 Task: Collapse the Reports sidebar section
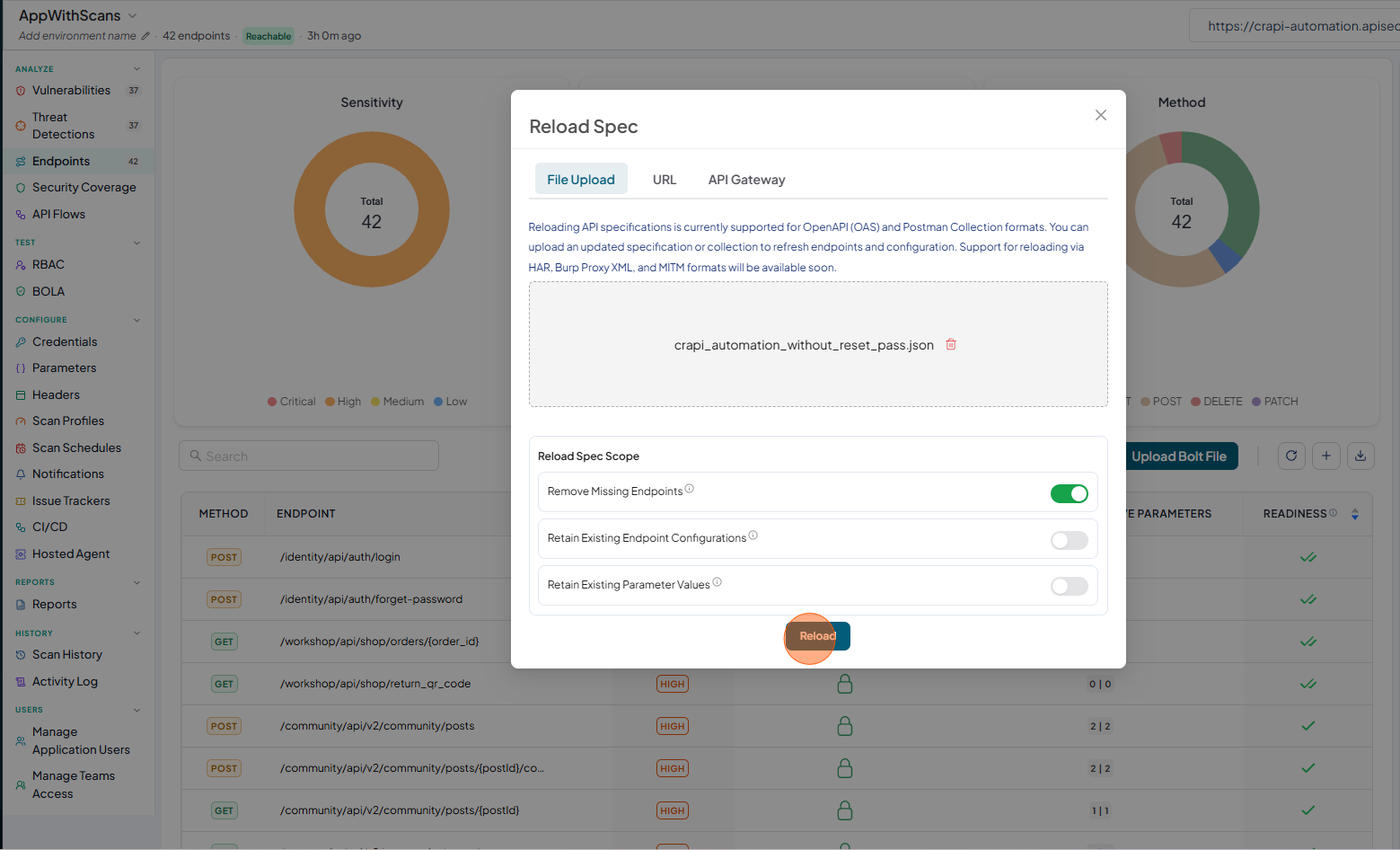click(x=136, y=582)
